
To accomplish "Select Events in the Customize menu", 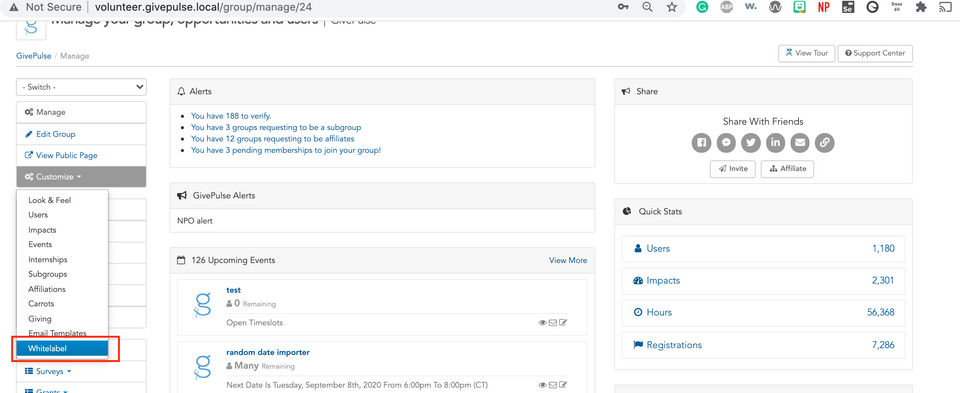I will tap(40, 244).
